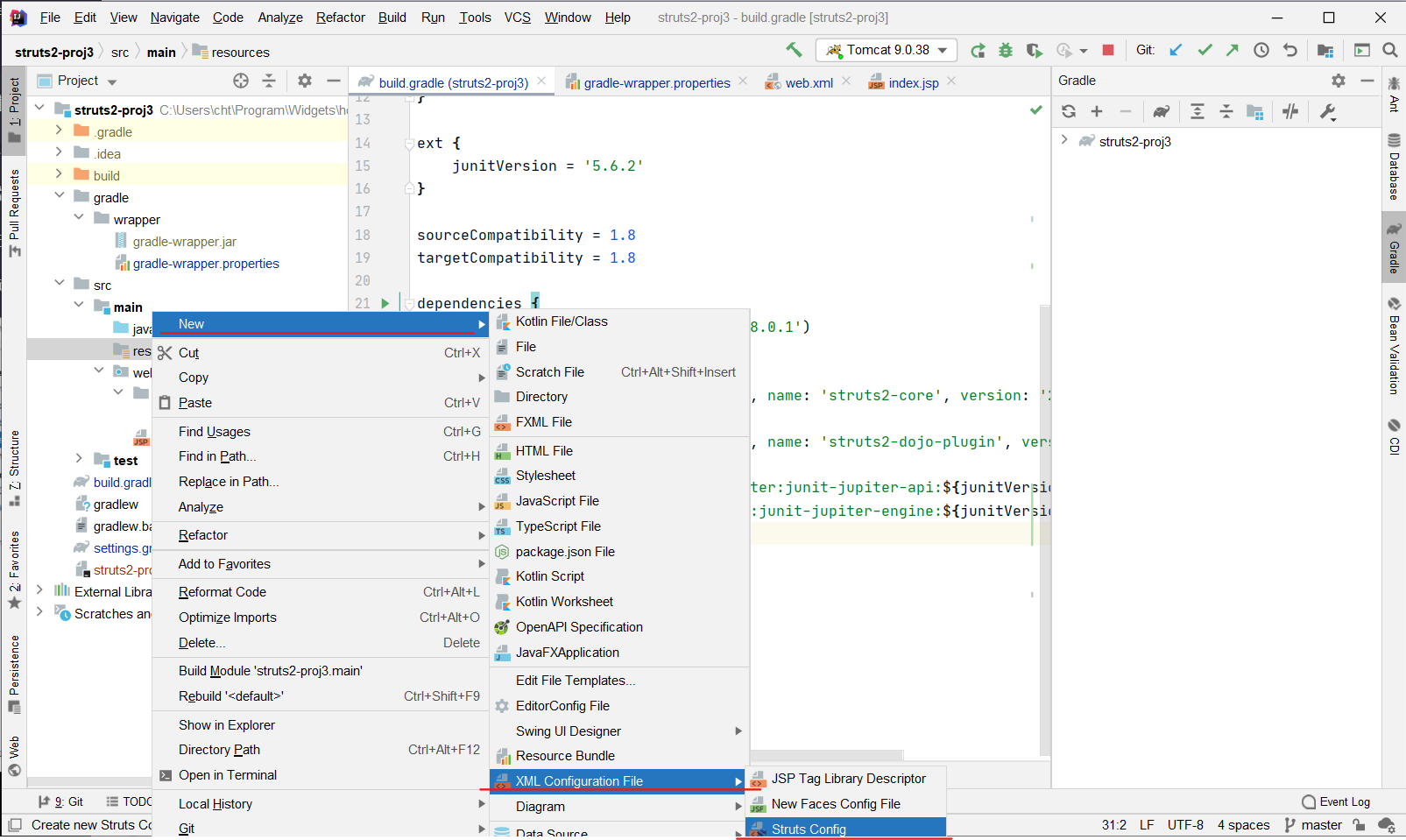1406x840 pixels.
Task: Expand External Libraries node
Action: point(39,590)
